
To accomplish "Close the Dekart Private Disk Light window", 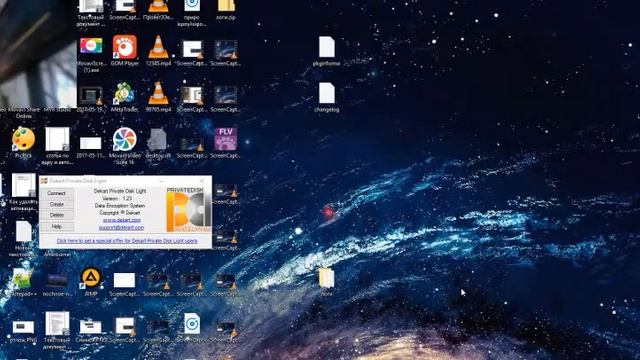I will tap(202, 181).
